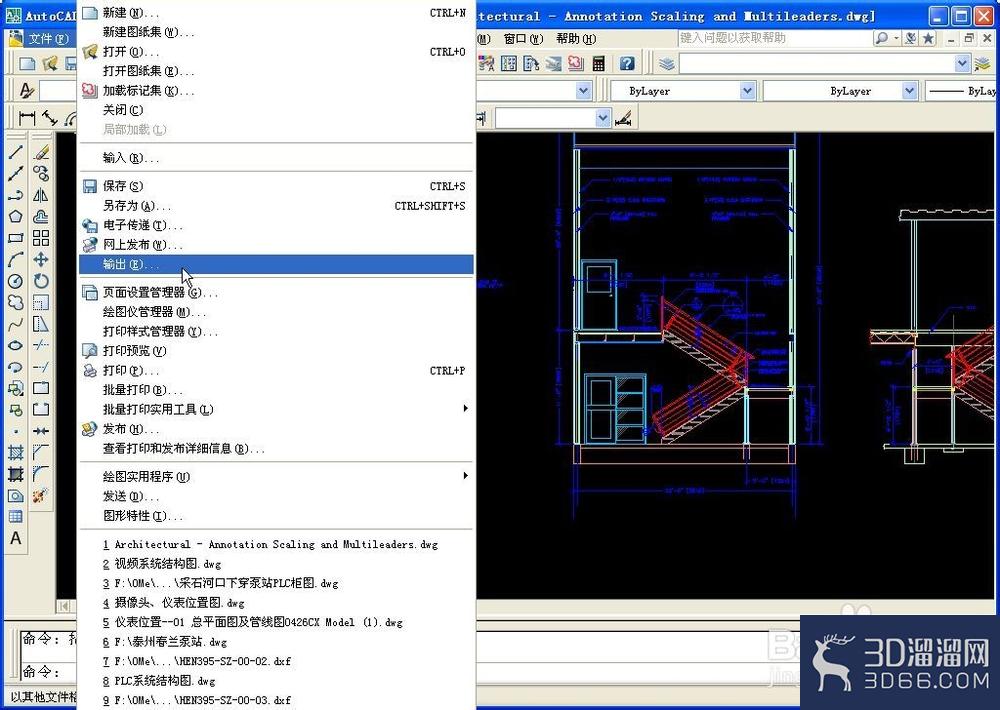Open the Markup Set Manager icon
Viewport: 1000px width, 710px height.
pos(576,63)
